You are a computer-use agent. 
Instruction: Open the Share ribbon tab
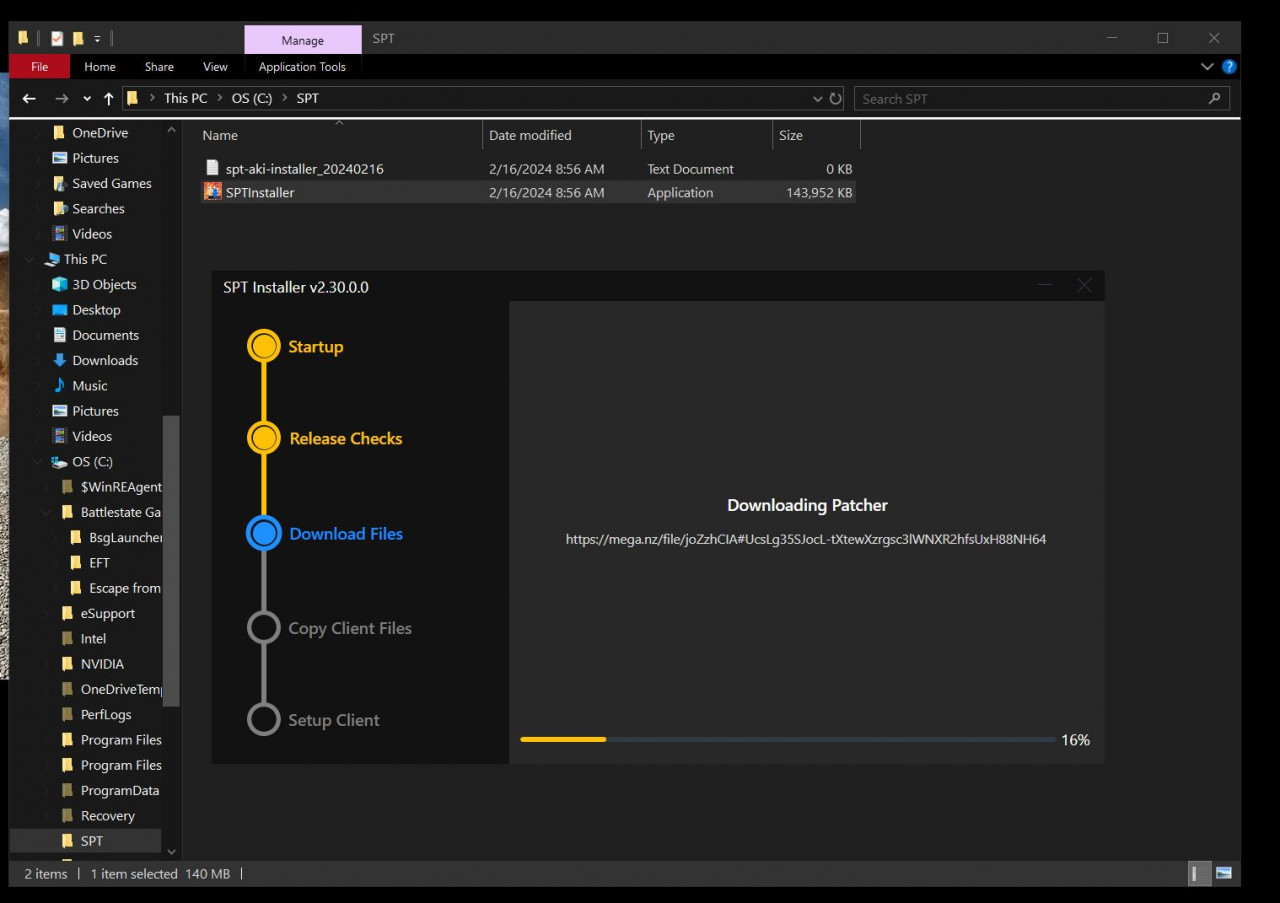click(x=159, y=67)
